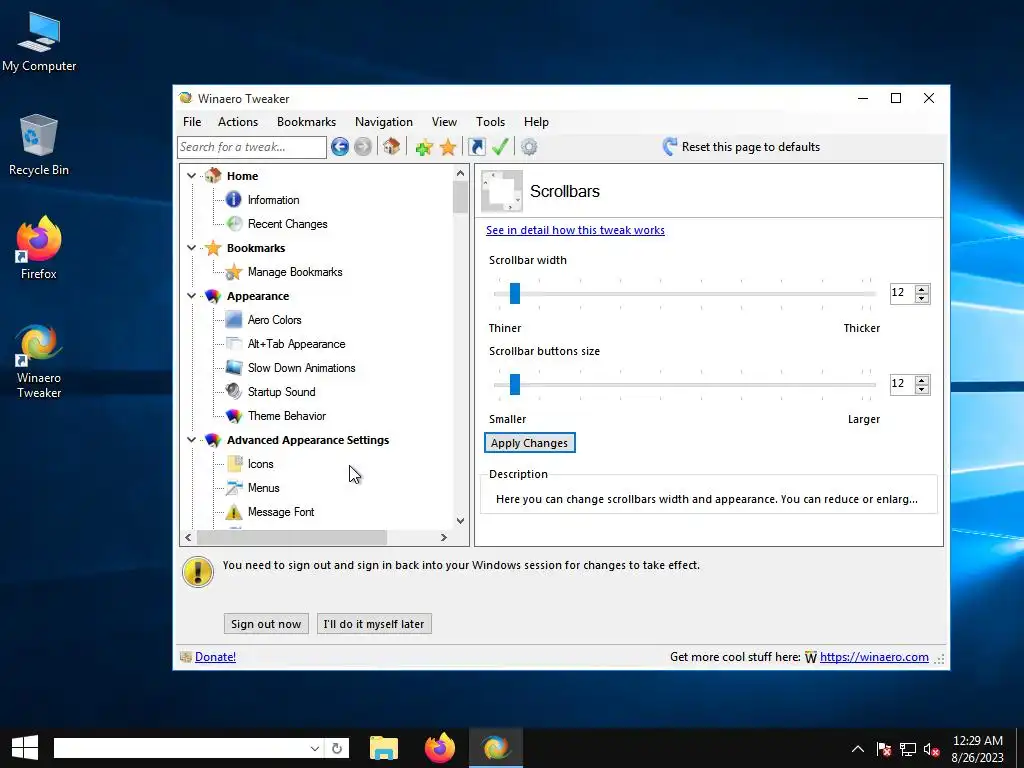Open the Help menu
The height and width of the screenshot is (768, 1024).
[536, 122]
